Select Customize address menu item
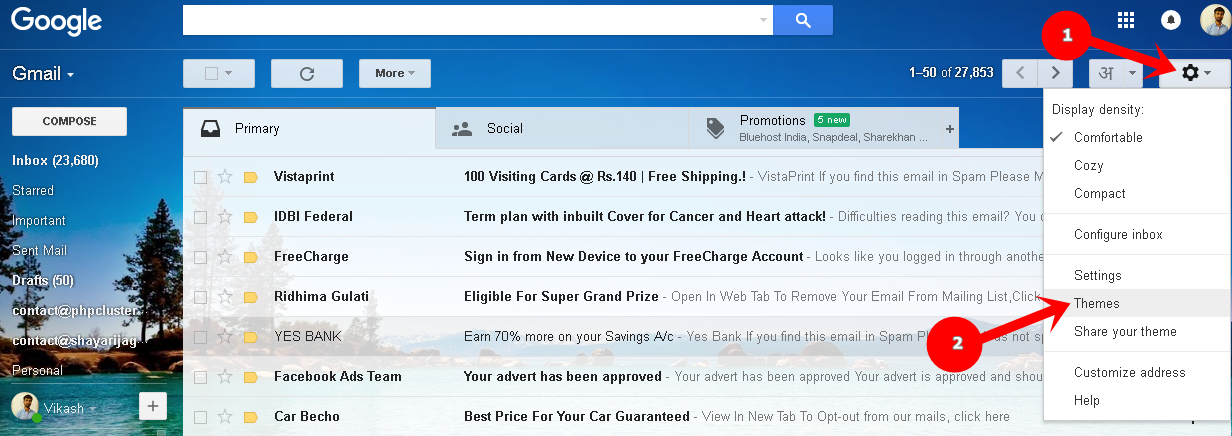The image size is (1232, 436). point(1129,372)
